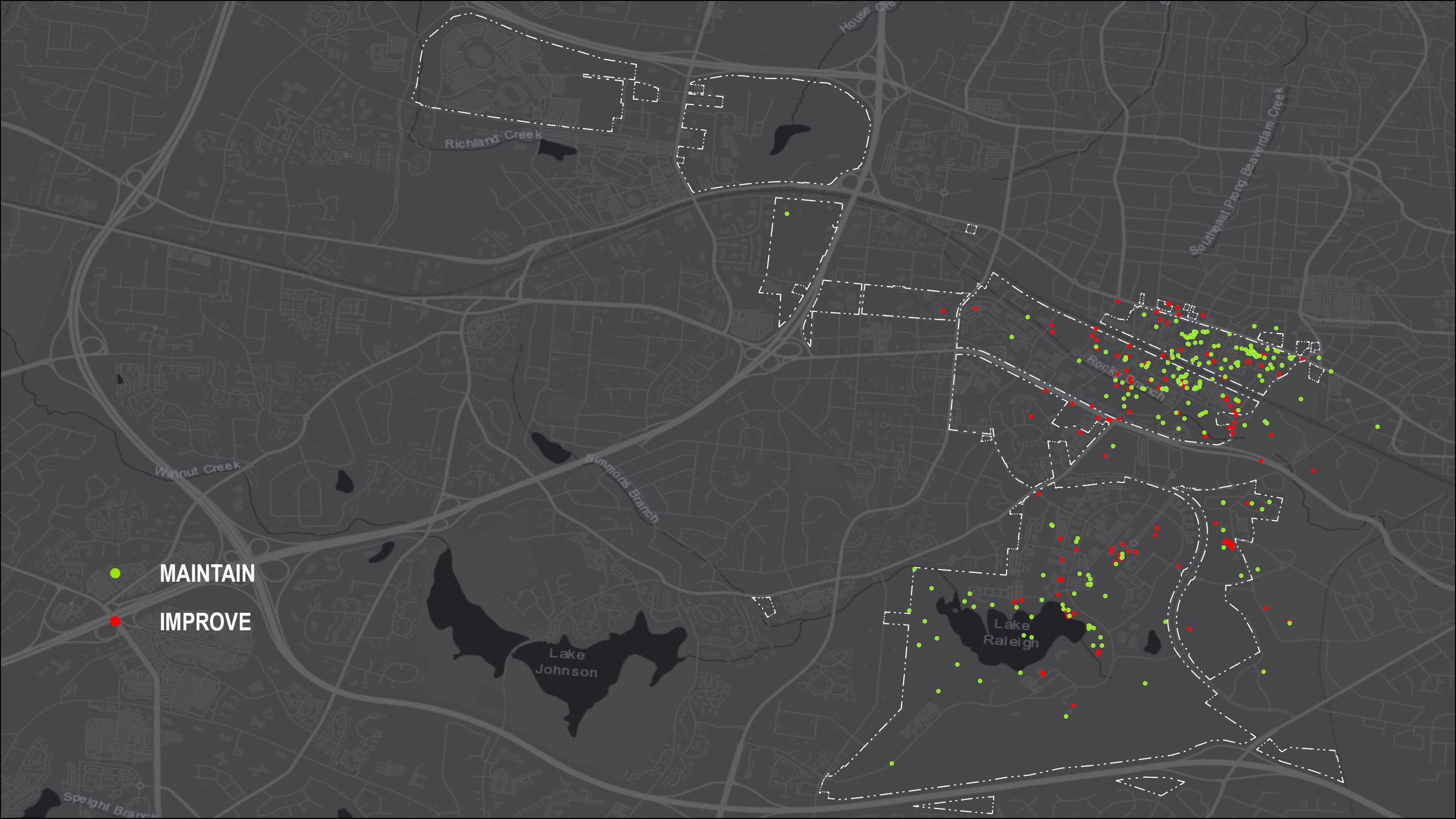This screenshot has width=1456, height=819.
Task: Select the lone green dot in the central dashed parcel
Action: pyautogui.click(x=786, y=213)
